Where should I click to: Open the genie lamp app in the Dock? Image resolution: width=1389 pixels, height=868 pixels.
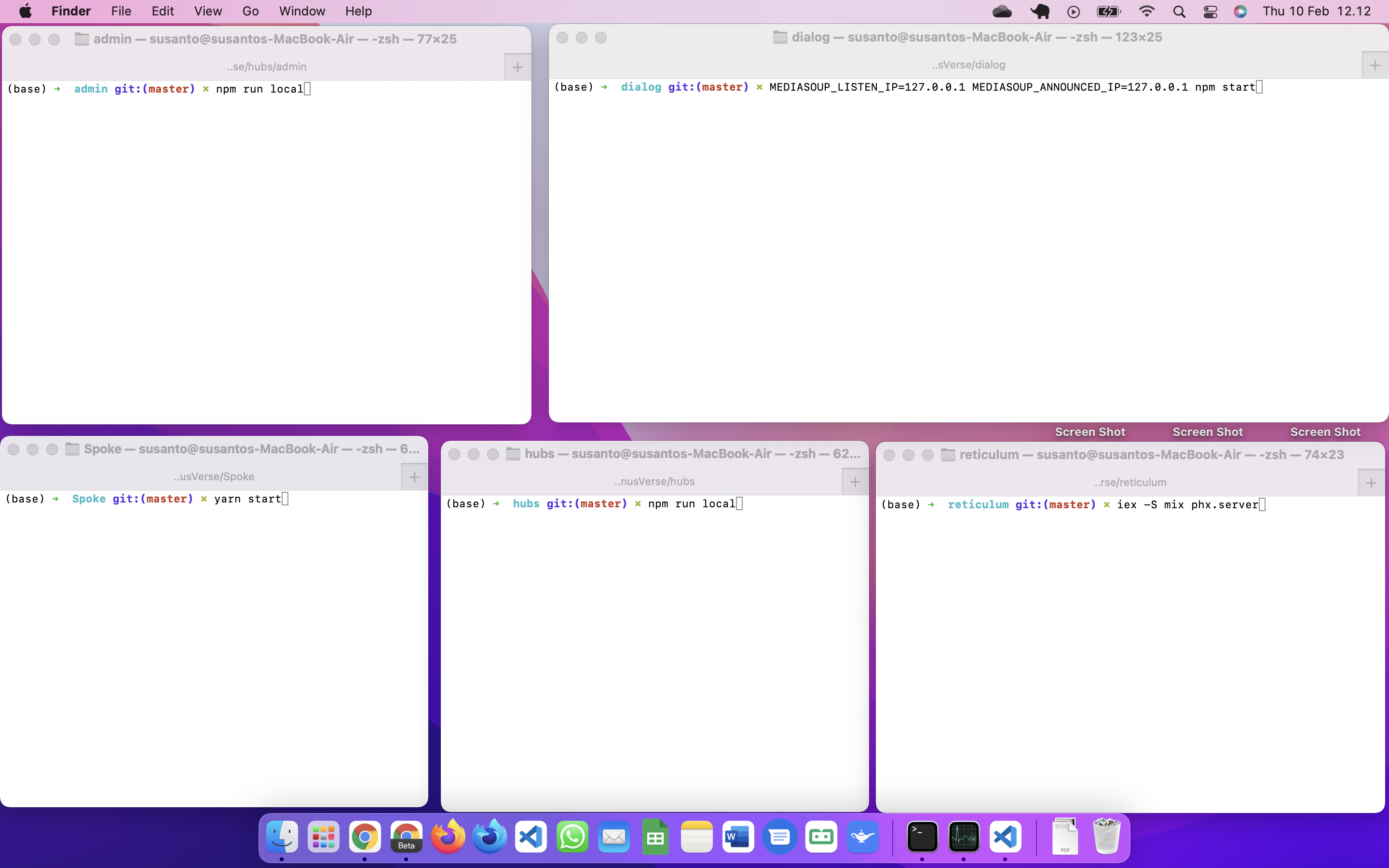pos(863,837)
